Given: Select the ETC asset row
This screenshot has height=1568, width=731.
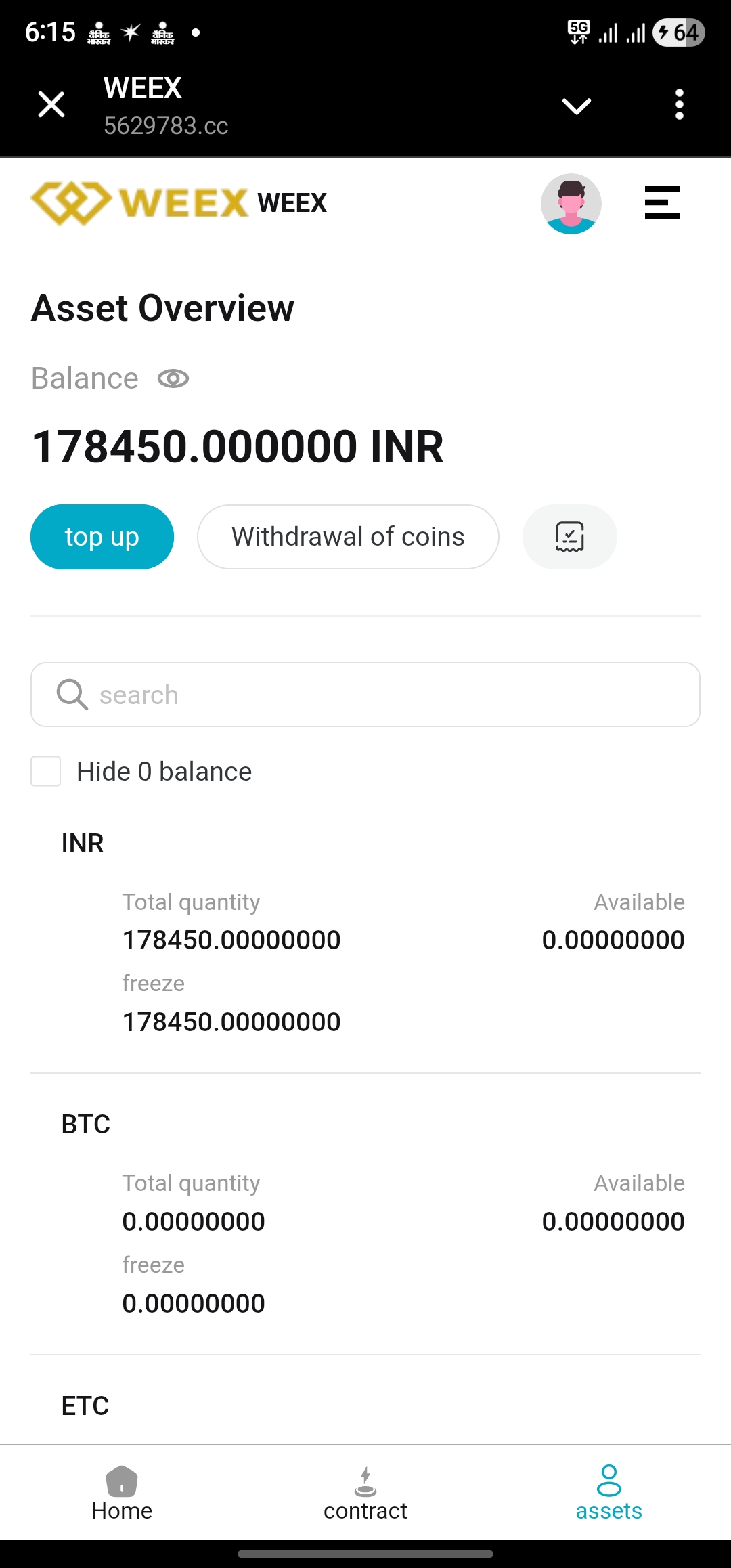Looking at the screenshot, I should coord(85,1406).
